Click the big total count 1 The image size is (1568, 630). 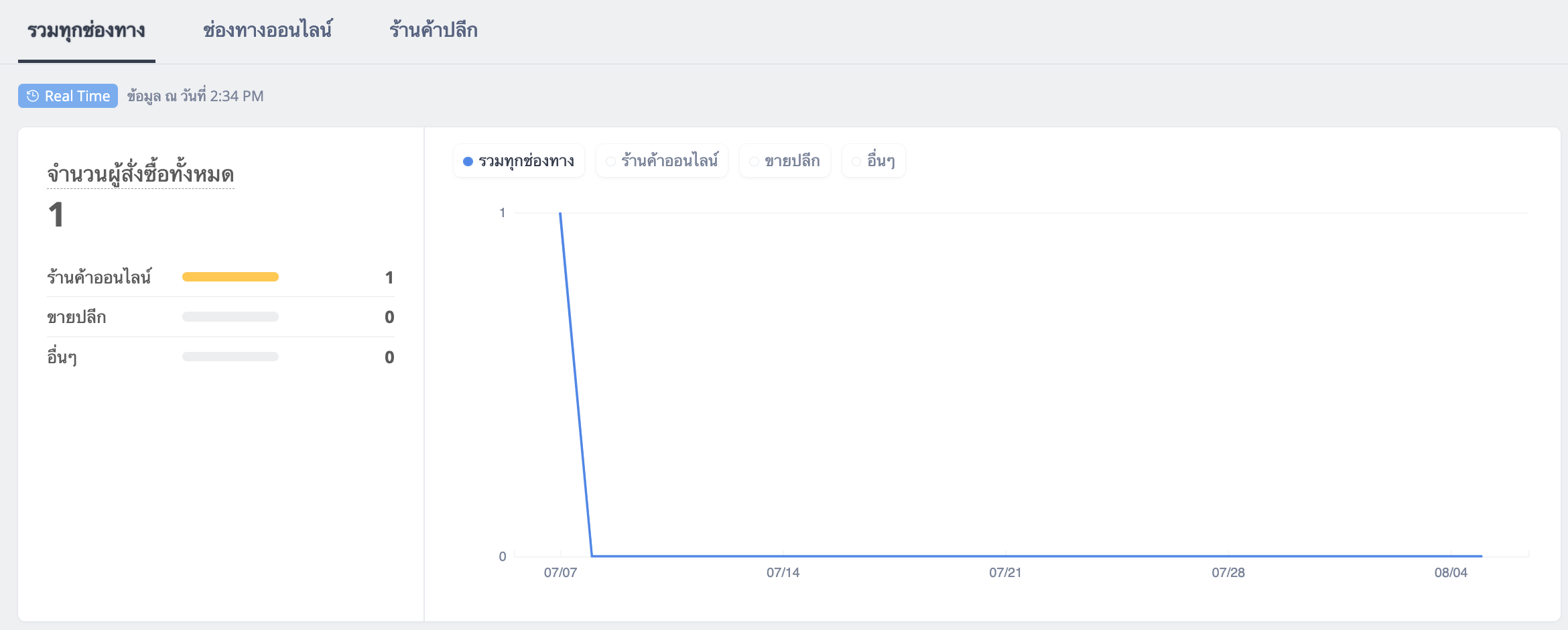click(x=56, y=215)
